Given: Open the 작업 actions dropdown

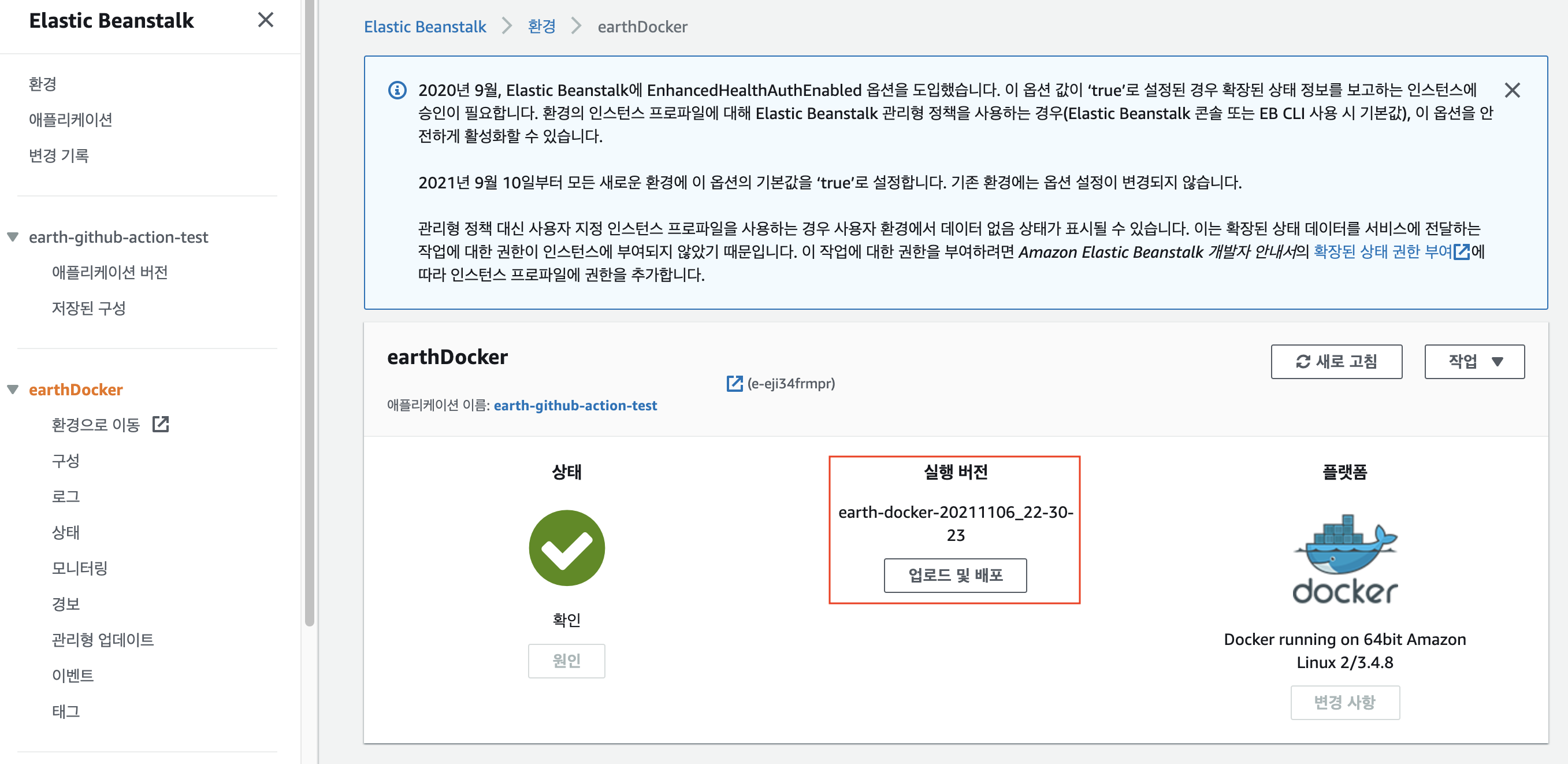Looking at the screenshot, I should (1474, 362).
